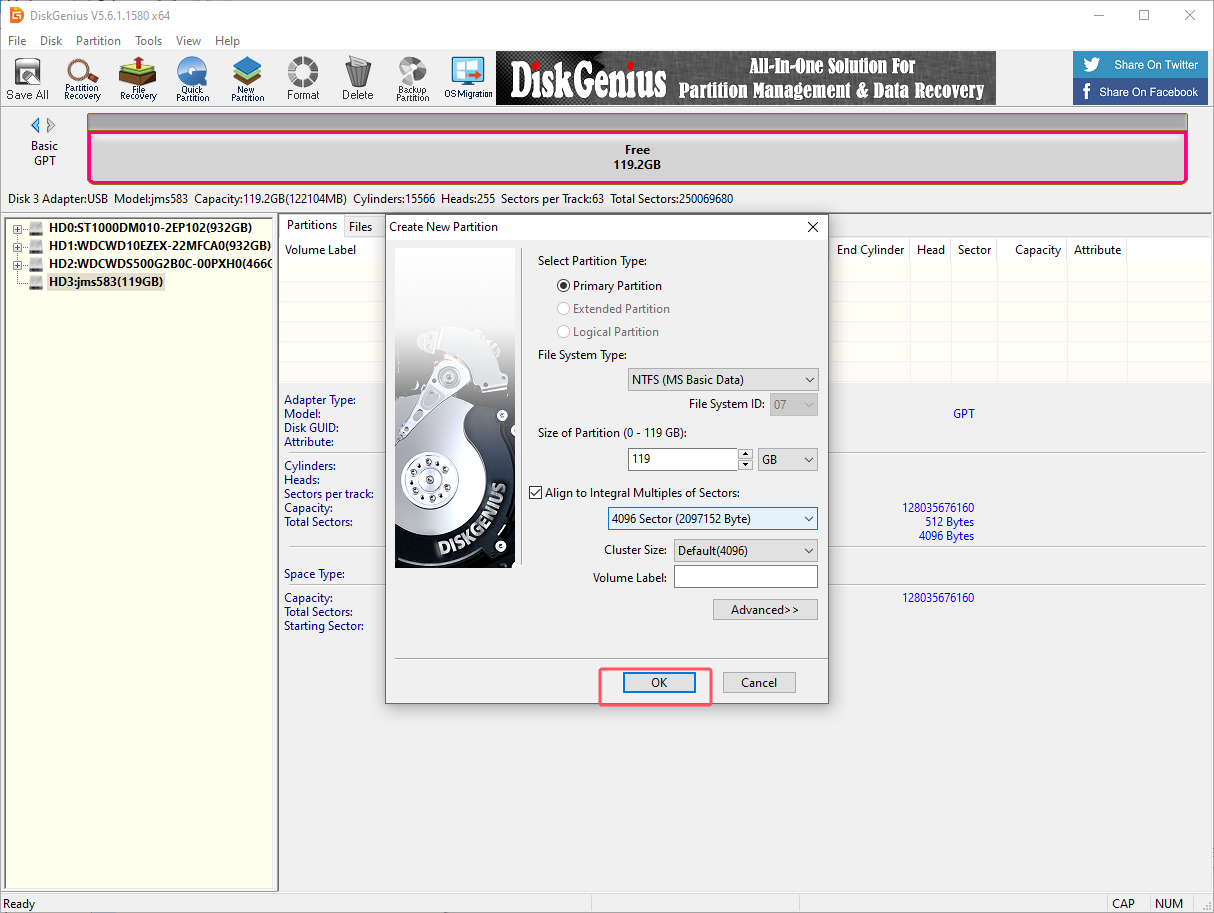Click the Advanced>> button
The image size is (1214, 913).
[765, 610]
